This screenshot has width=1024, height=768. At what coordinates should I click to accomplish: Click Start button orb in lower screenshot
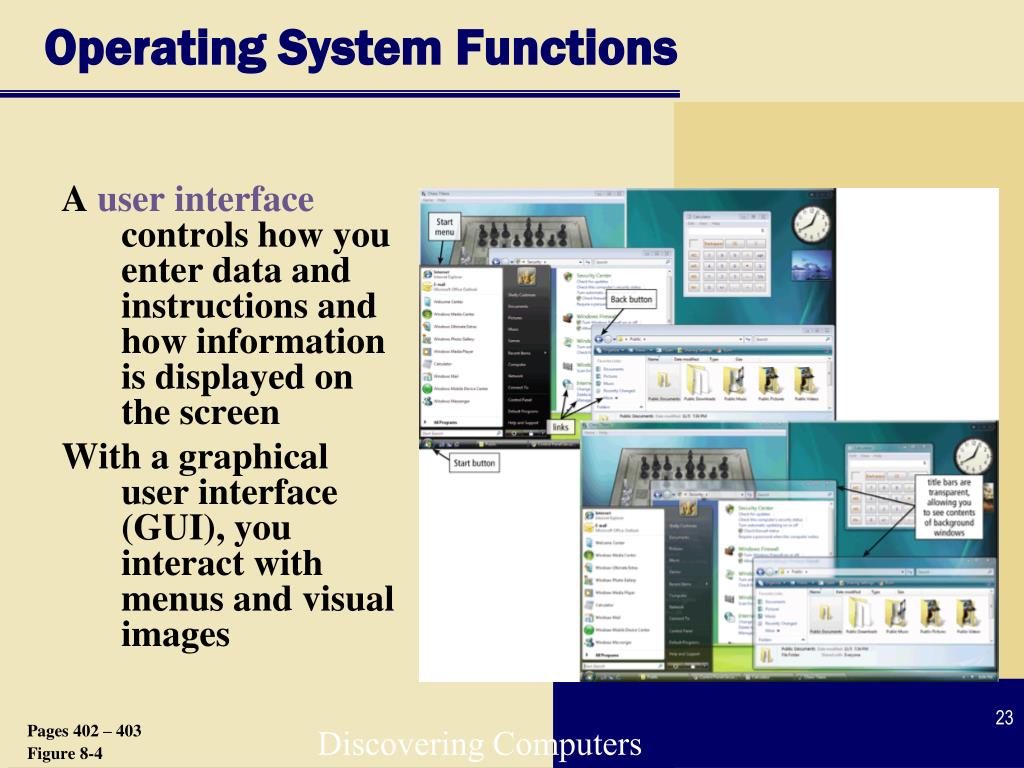(588, 676)
